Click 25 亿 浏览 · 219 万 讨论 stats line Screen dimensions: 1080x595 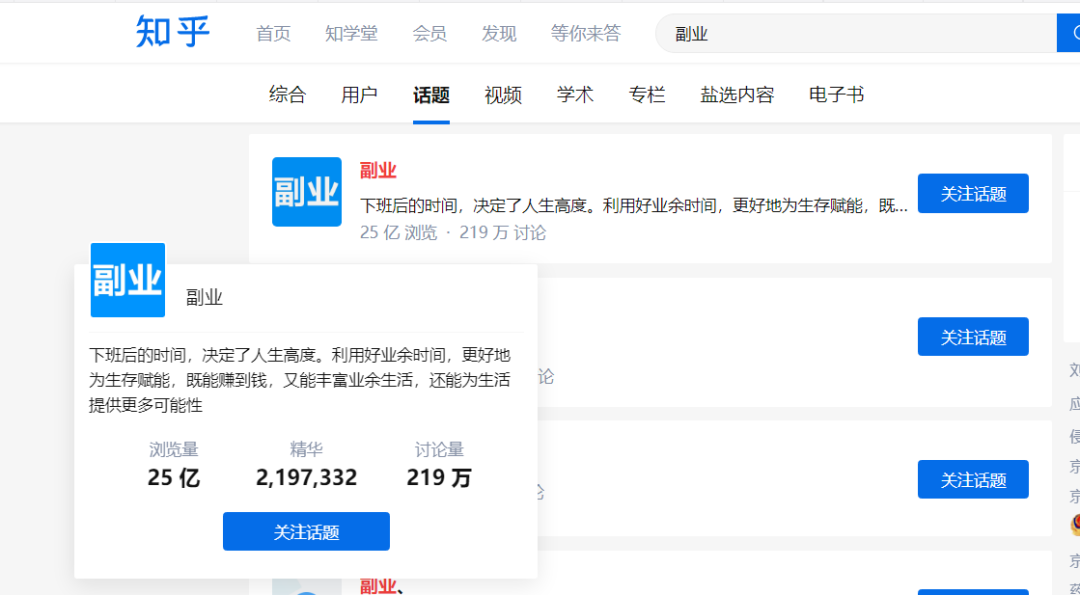[453, 233]
